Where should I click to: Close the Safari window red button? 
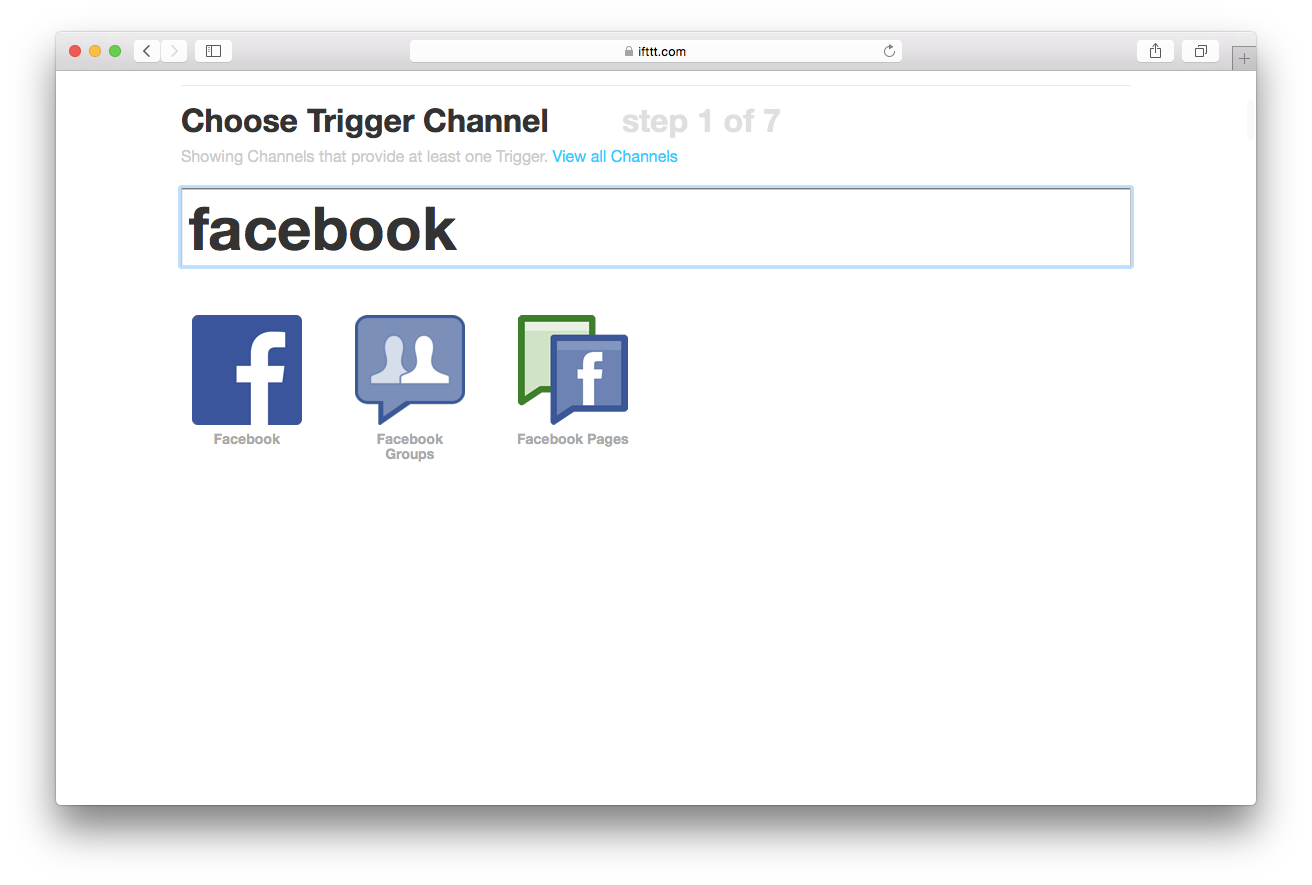(75, 51)
